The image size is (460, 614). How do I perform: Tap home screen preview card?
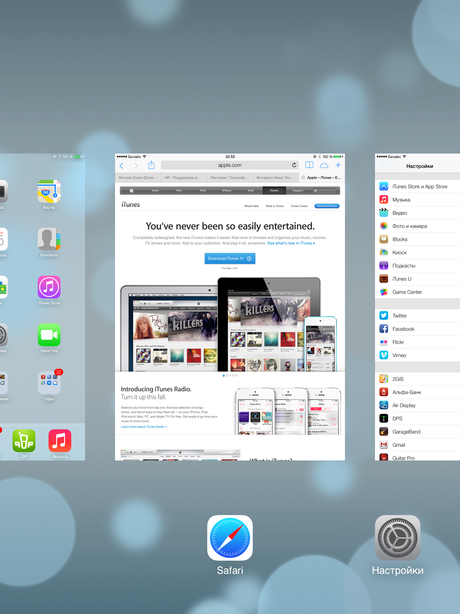point(42,307)
